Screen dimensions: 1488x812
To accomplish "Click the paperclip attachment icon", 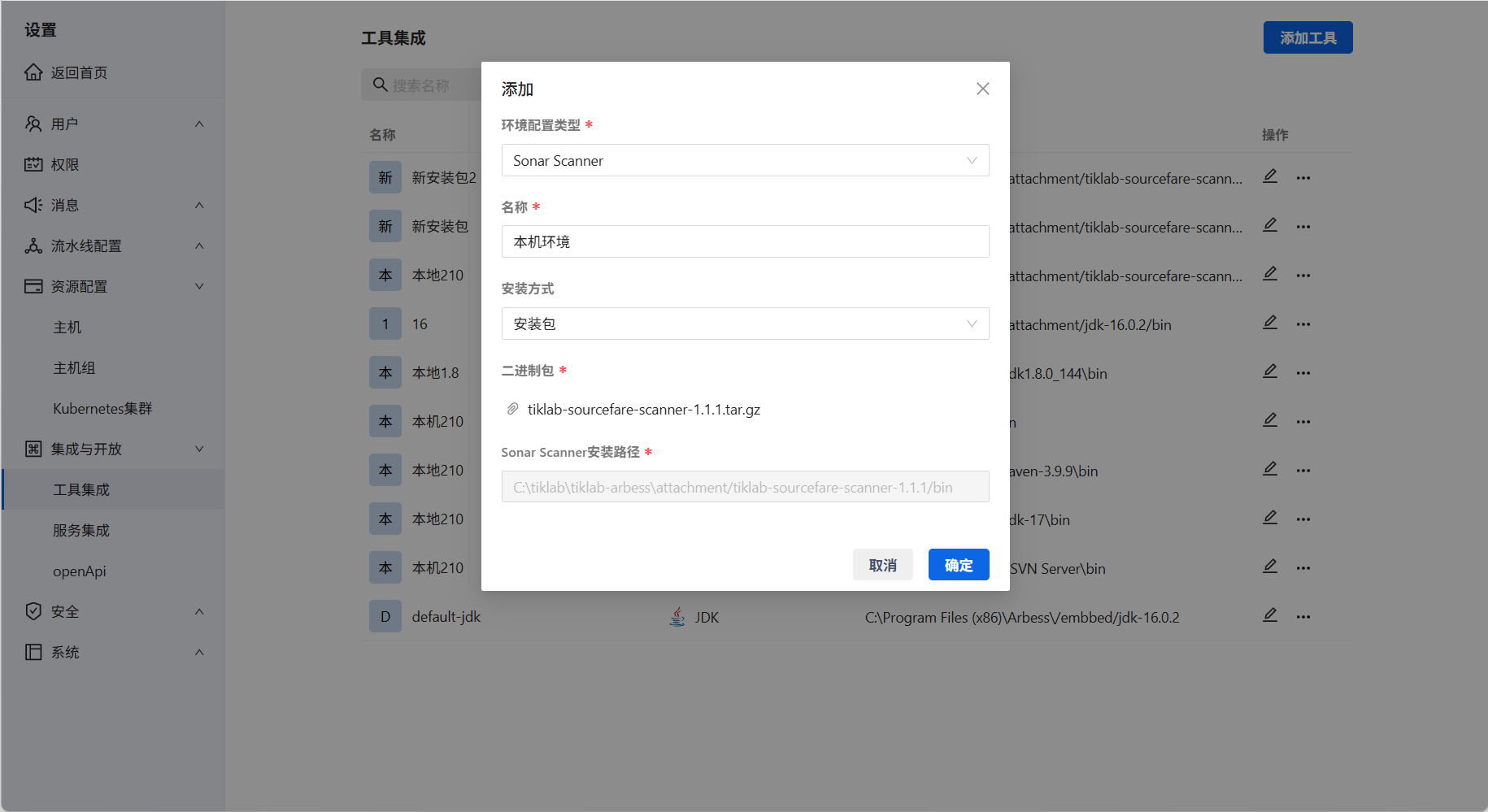I will (512, 409).
